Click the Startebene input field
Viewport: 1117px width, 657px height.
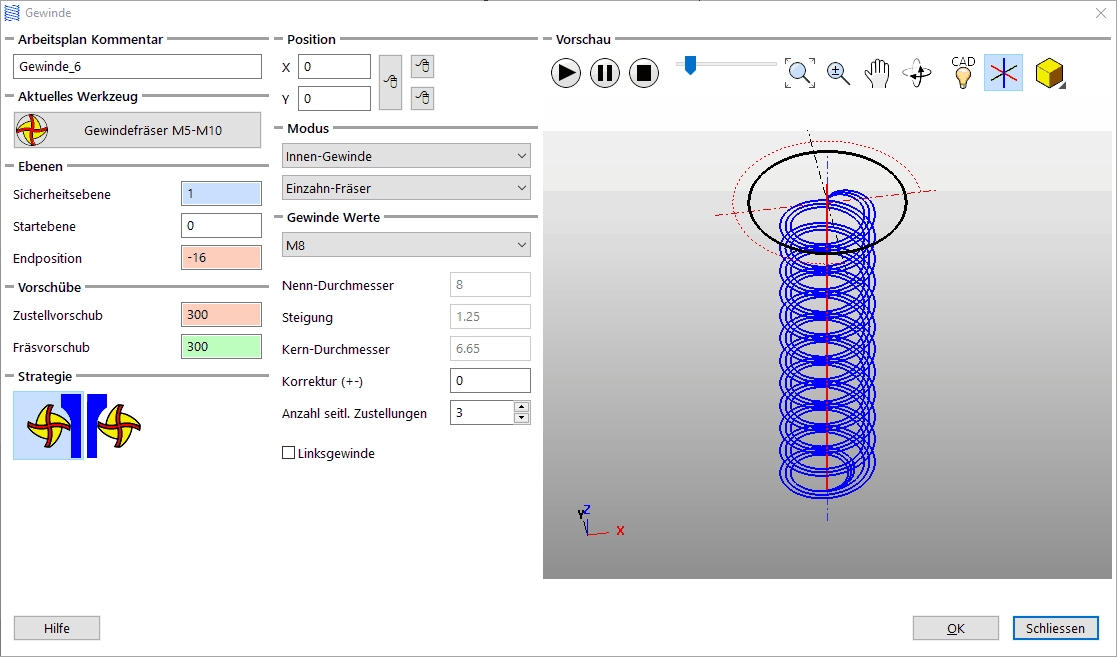(222, 225)
